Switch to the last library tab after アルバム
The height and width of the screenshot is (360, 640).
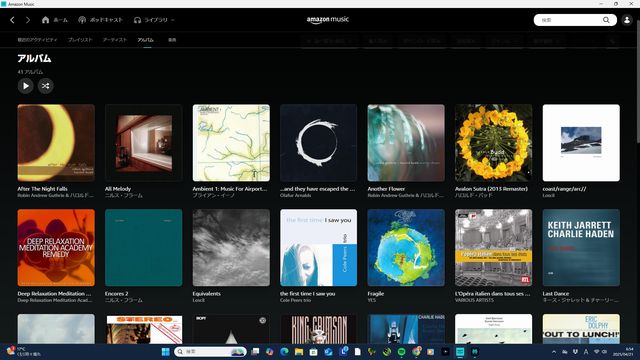click(x=172, y=40)
